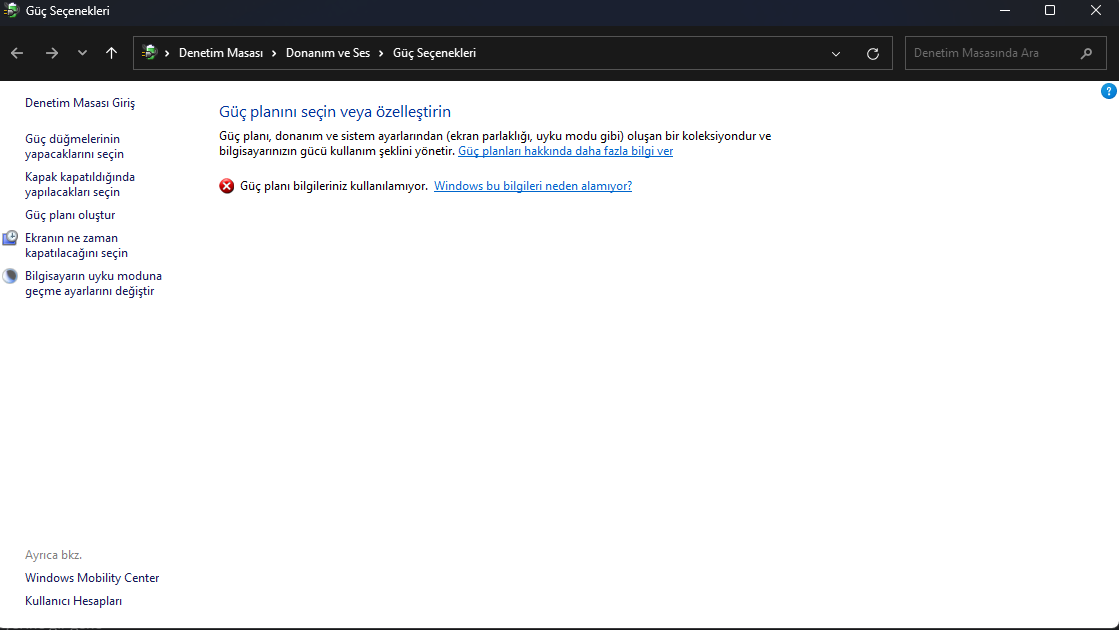Click the Güç planı bilgileriniz kullanılamıyor message
Viewport: 1119px width, 630px height.
(334, 186)
